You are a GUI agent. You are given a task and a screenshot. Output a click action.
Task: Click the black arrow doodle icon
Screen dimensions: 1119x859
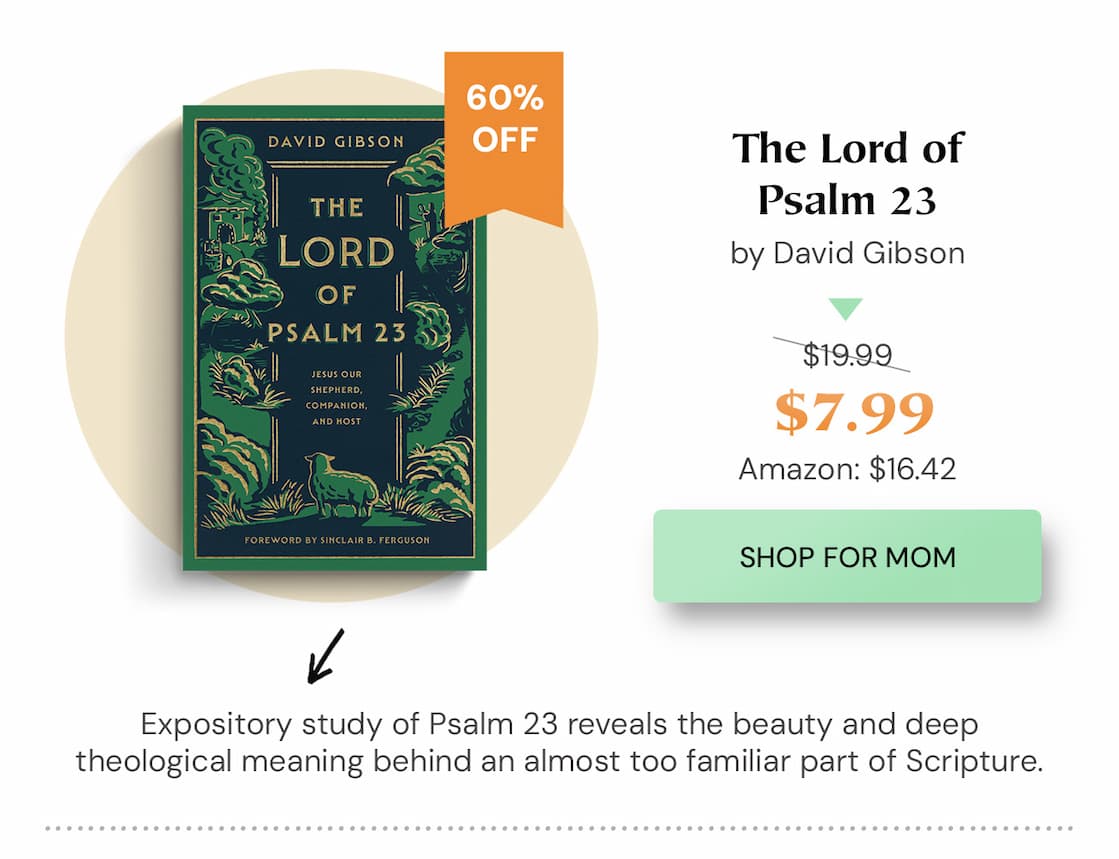coord(326,655)
